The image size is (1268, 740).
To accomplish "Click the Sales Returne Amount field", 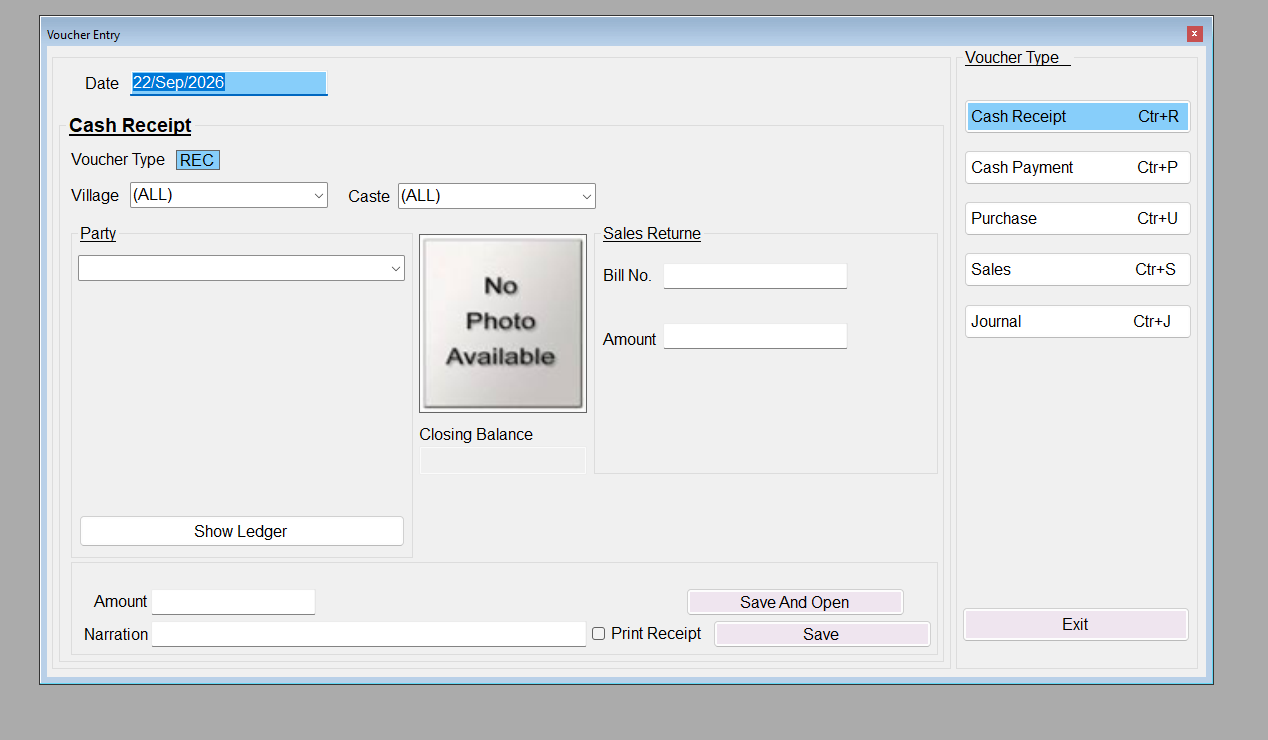I will click(x=755, y=336).
